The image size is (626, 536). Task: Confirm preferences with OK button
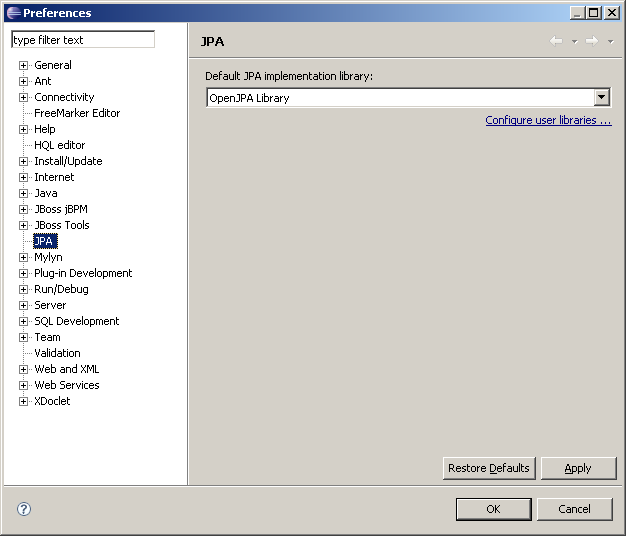coord(493,509)
